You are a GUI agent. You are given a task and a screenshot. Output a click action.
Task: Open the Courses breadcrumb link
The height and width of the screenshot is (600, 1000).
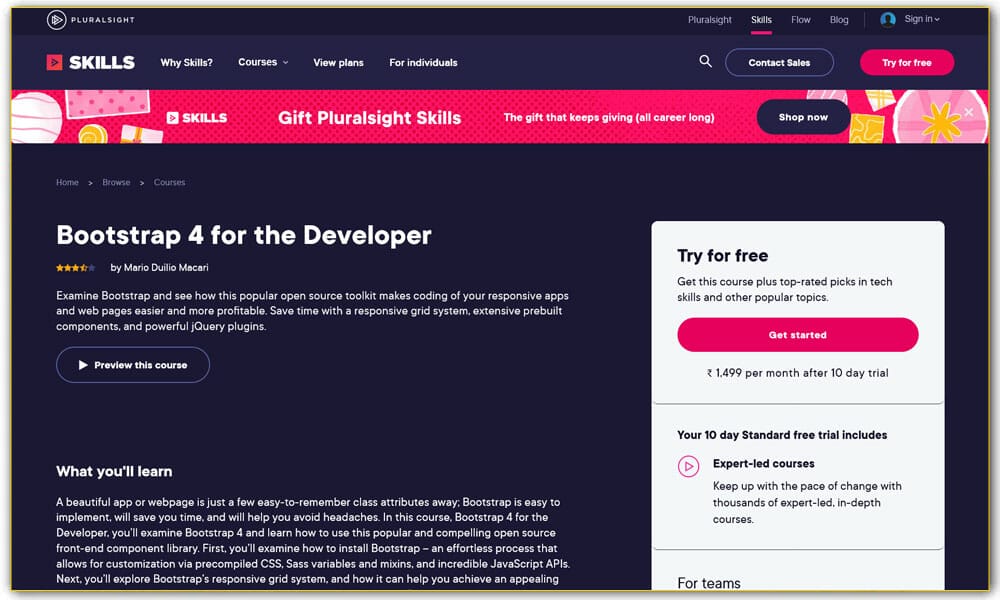click(169, 182)
